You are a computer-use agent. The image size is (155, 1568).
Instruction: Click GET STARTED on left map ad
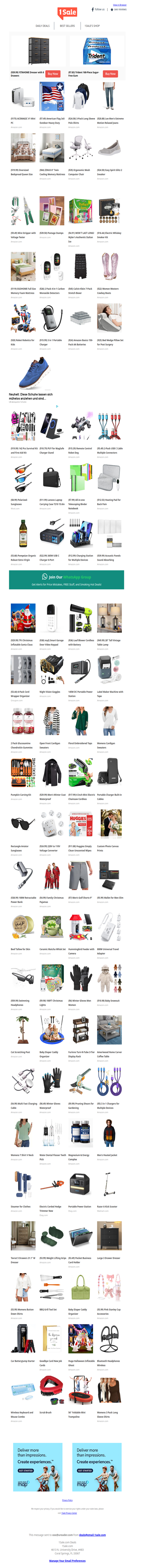pos(25,1470)
